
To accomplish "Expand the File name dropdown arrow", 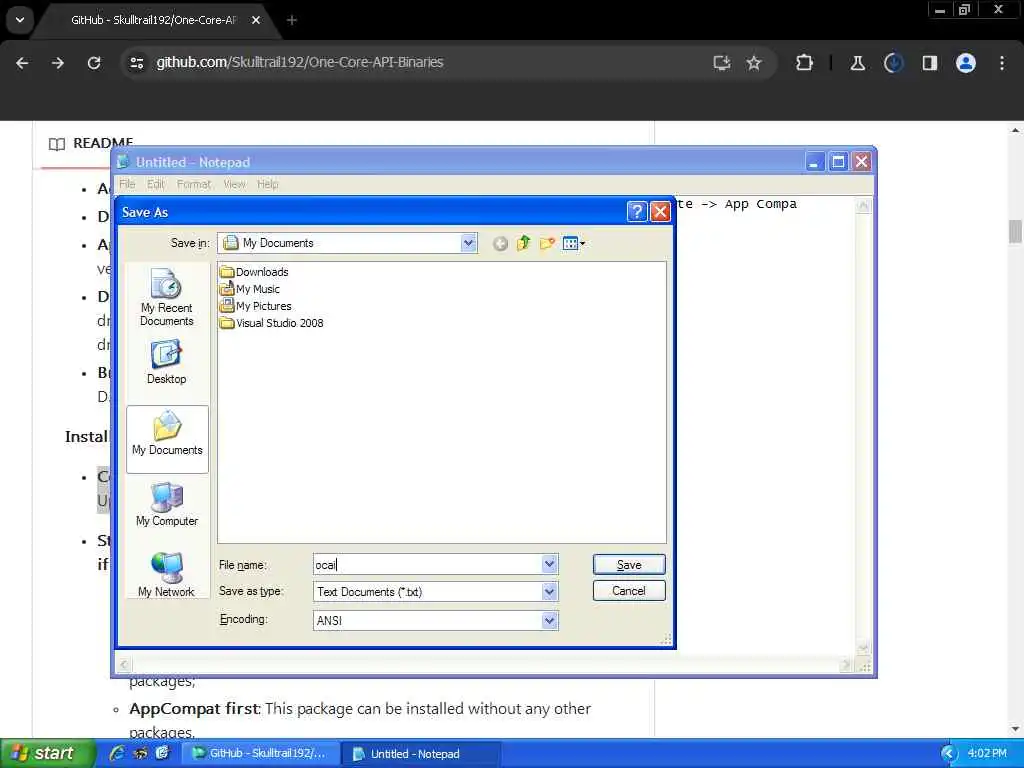I will click(x=549, y=564).
